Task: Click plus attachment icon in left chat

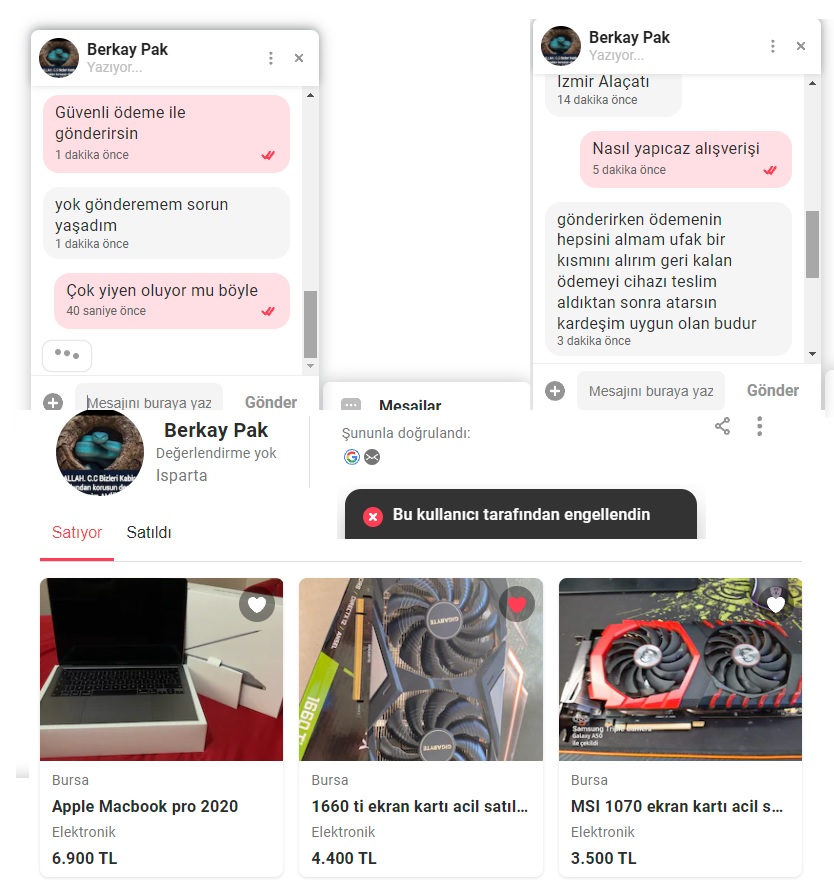Action: tap(53, 402)
